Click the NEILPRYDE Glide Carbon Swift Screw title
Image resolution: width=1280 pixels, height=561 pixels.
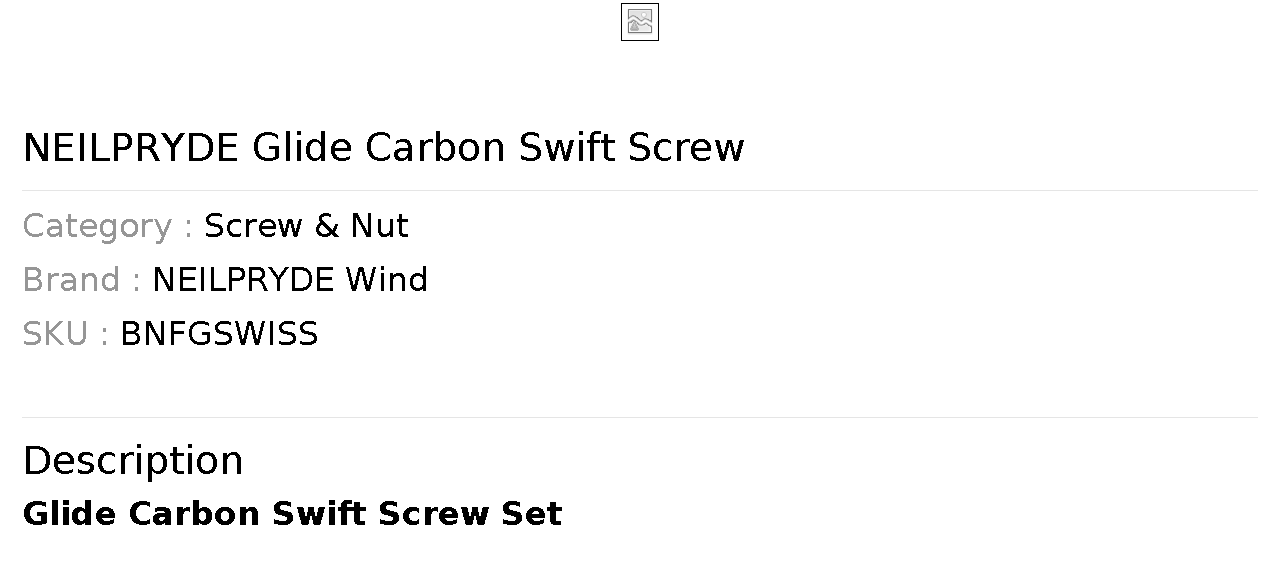pyautogui.click(x=383, y=148)
